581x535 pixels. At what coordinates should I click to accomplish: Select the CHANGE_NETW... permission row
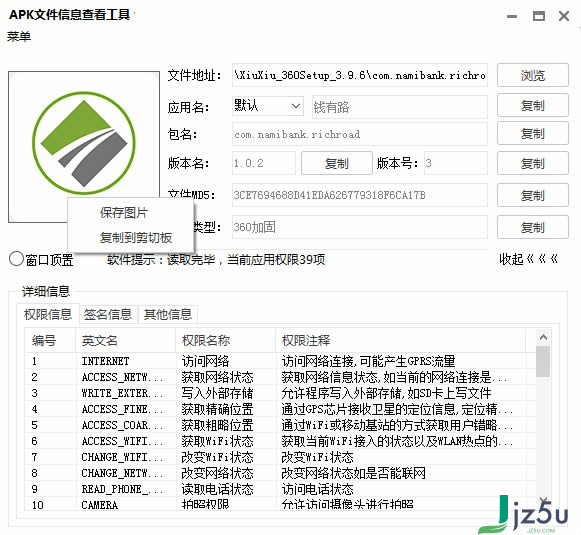[x=280, y=473]
